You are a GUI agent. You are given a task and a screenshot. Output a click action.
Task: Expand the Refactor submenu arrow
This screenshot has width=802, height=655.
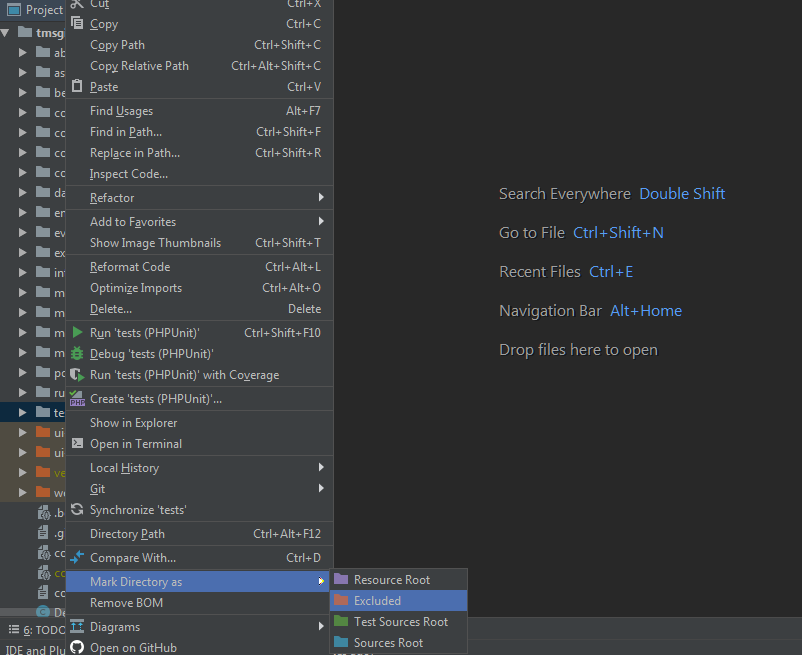pos(321,197)
